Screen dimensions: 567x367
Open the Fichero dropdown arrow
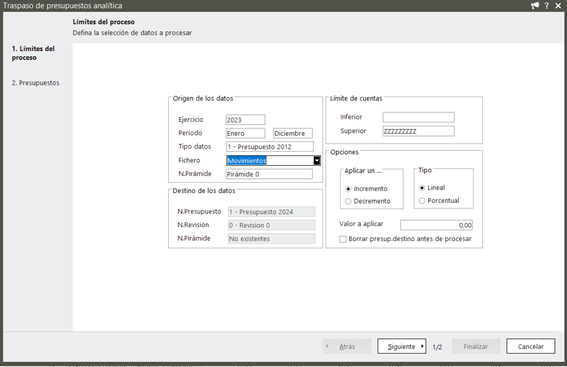317,161
